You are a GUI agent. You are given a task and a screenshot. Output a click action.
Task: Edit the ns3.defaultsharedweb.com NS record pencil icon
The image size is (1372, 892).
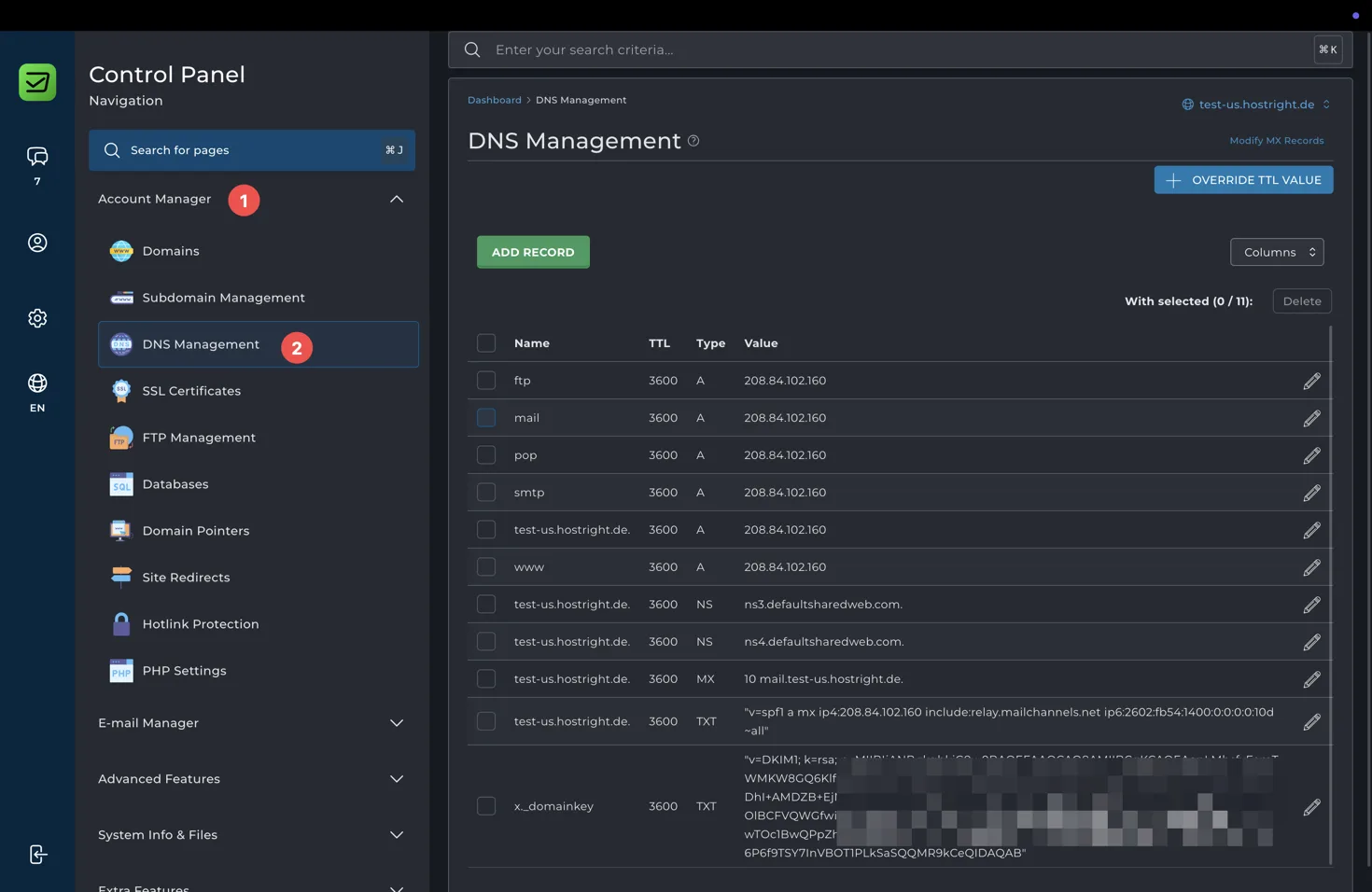(x=1311, y=605)
